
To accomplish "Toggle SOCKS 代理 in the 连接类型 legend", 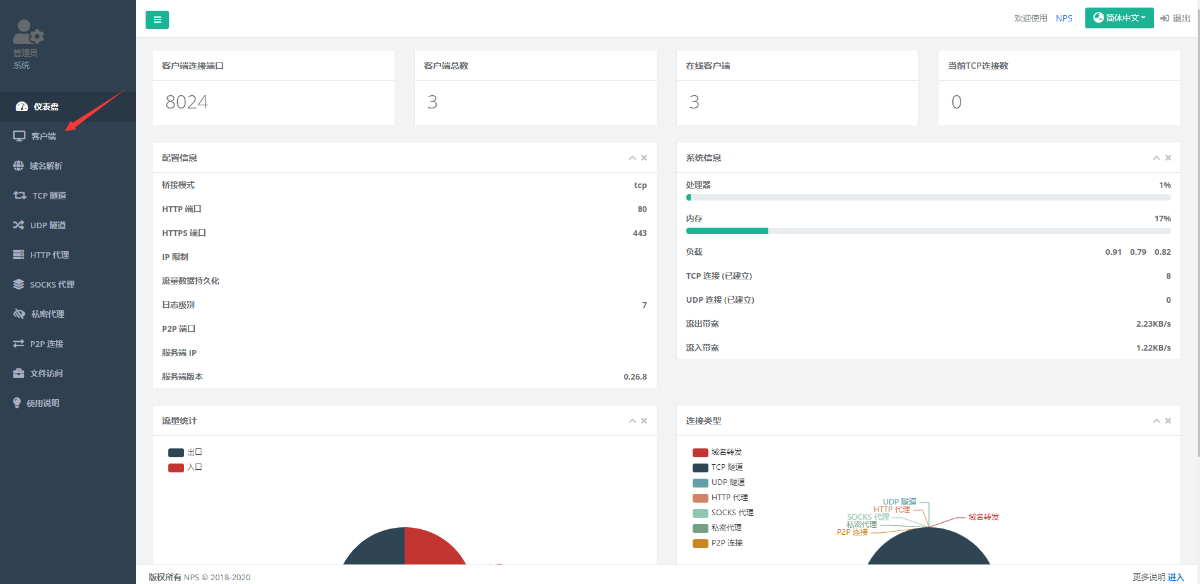I will point(723,512).
